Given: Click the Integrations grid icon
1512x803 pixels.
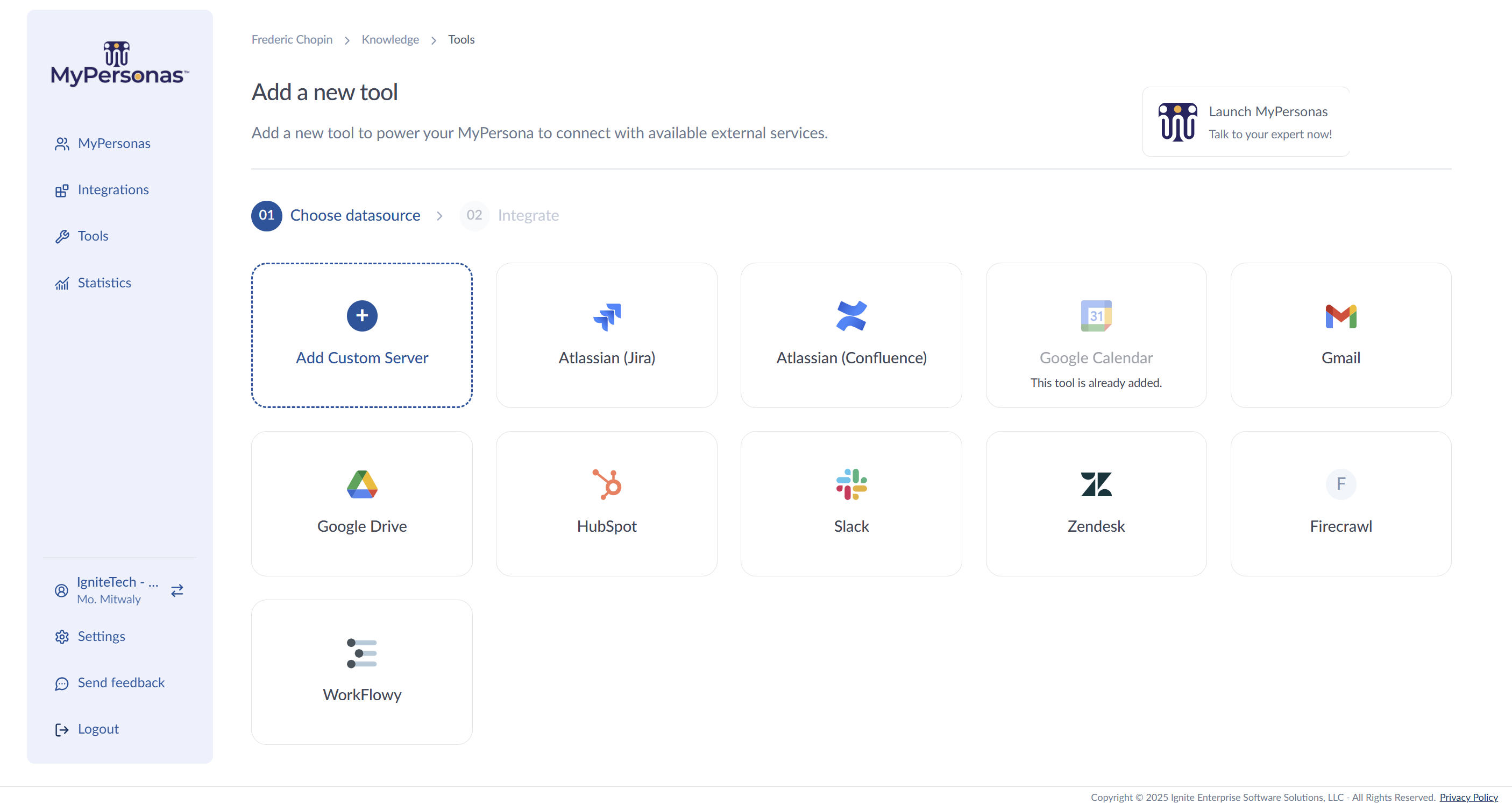Looking at the screenshot, I should (x=62, y=191).
